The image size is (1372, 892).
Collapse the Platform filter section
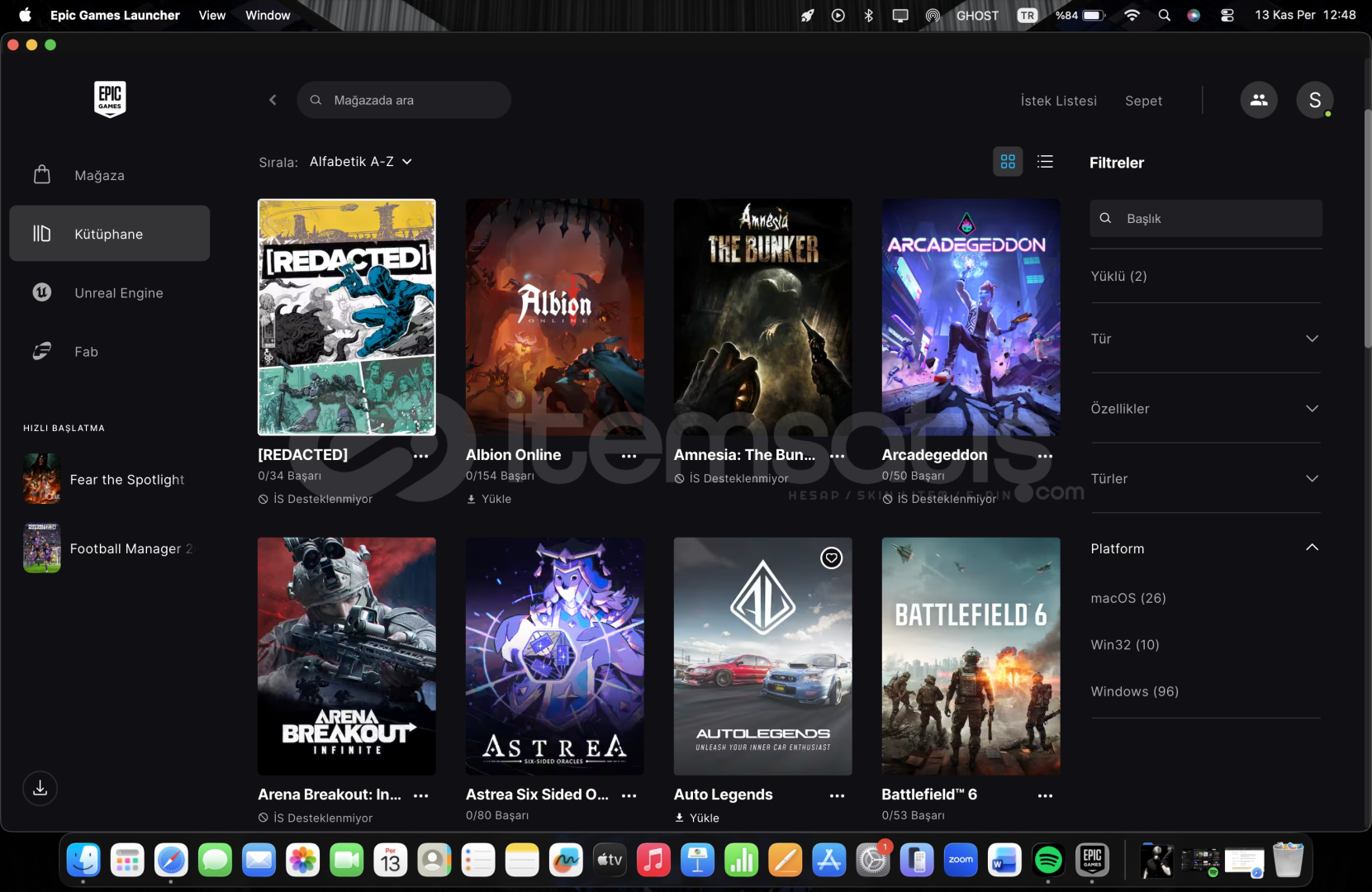click(1311, 548)
